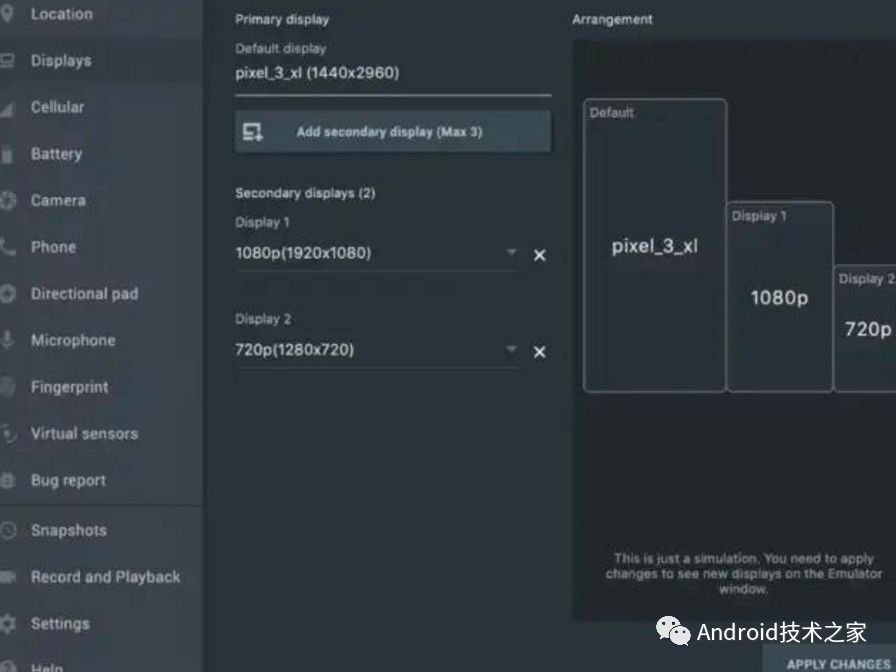Click the add-display icon in the button
Screen dimensions: 896x672
click(253, 132)
